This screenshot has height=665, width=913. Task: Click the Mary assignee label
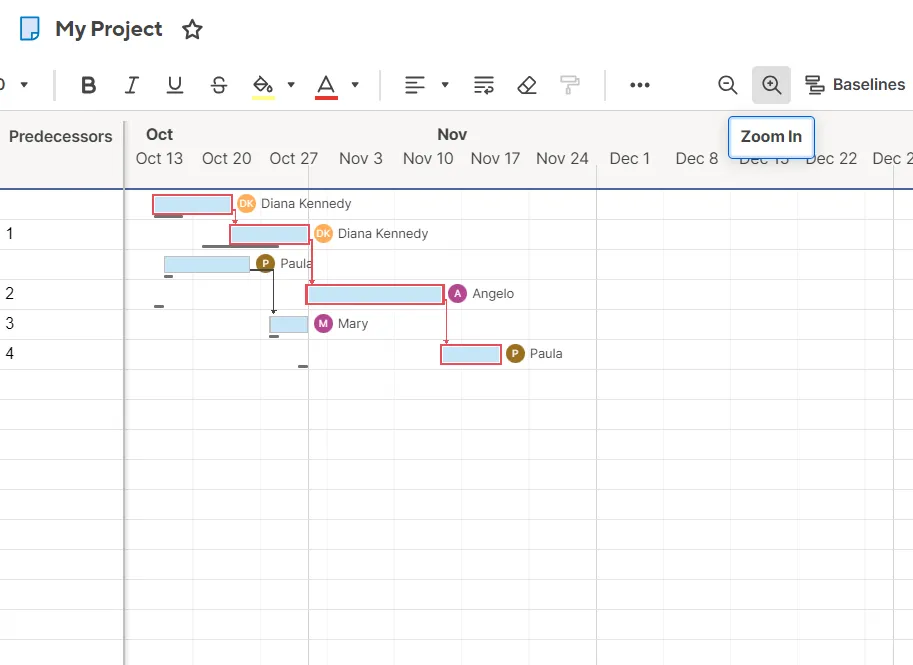click(x=353, y=323)
